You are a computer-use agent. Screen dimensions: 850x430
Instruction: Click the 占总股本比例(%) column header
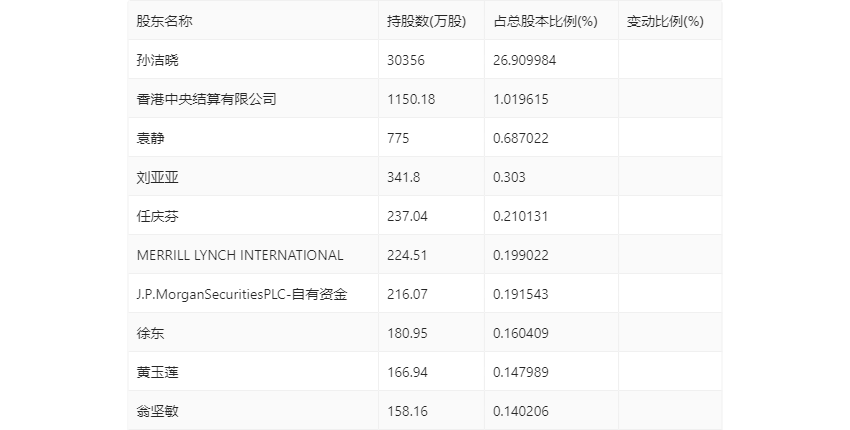pyautogui.click(x=545, y=21)
